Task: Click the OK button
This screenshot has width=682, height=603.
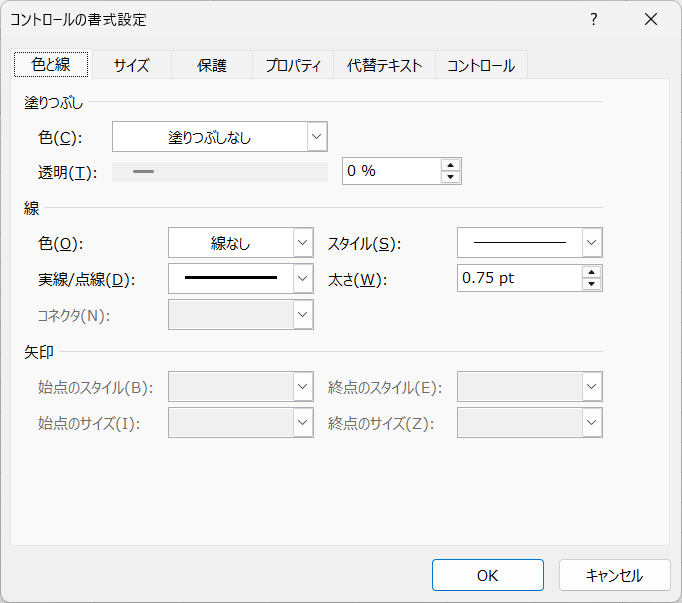Action: [488, 575]
